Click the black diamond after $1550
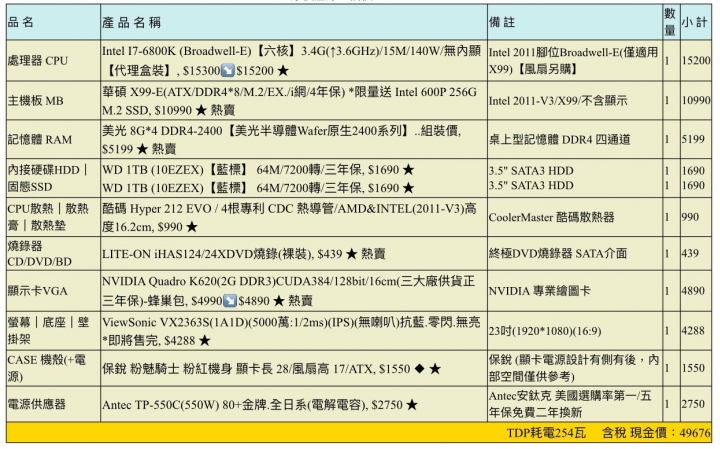The height and width of the screenshot is (449, 720). 419,369
